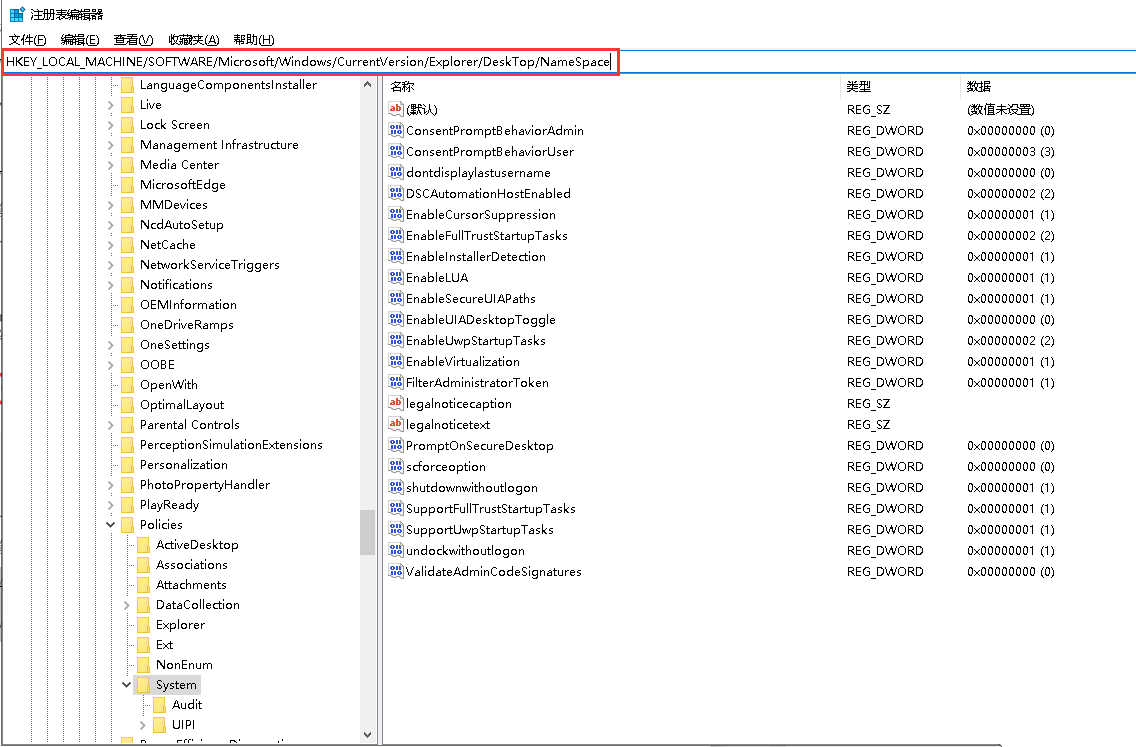Click the DWORD icon of PromptOnSecureDesktop
1136x747 pixels.
[x=396, y=446]
